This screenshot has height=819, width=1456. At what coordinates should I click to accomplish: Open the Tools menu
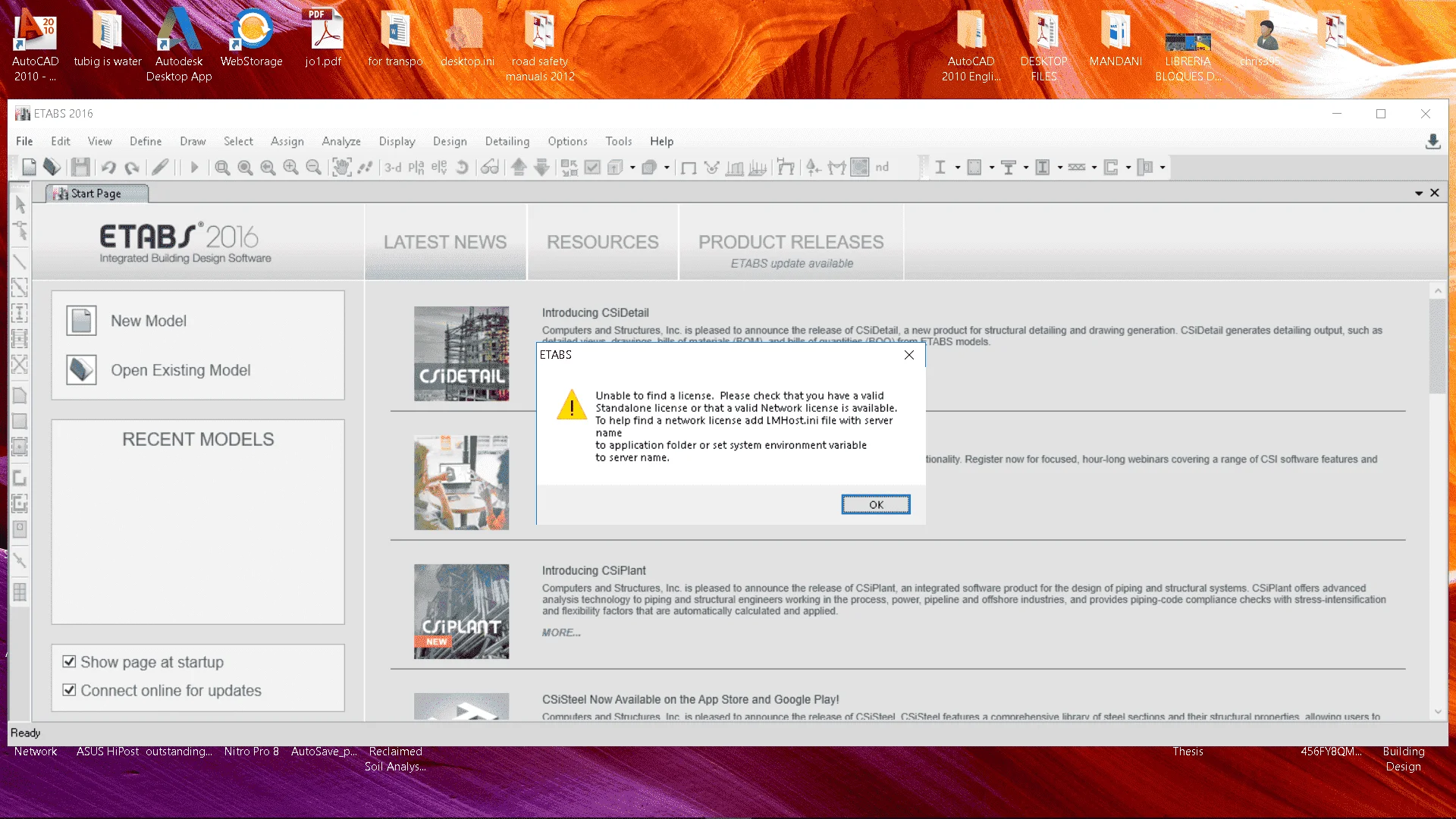pos(618,142)
